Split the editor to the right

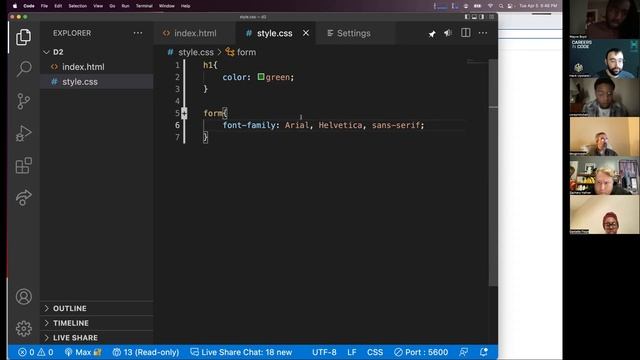pyautogui.click(x=465, y=33)
